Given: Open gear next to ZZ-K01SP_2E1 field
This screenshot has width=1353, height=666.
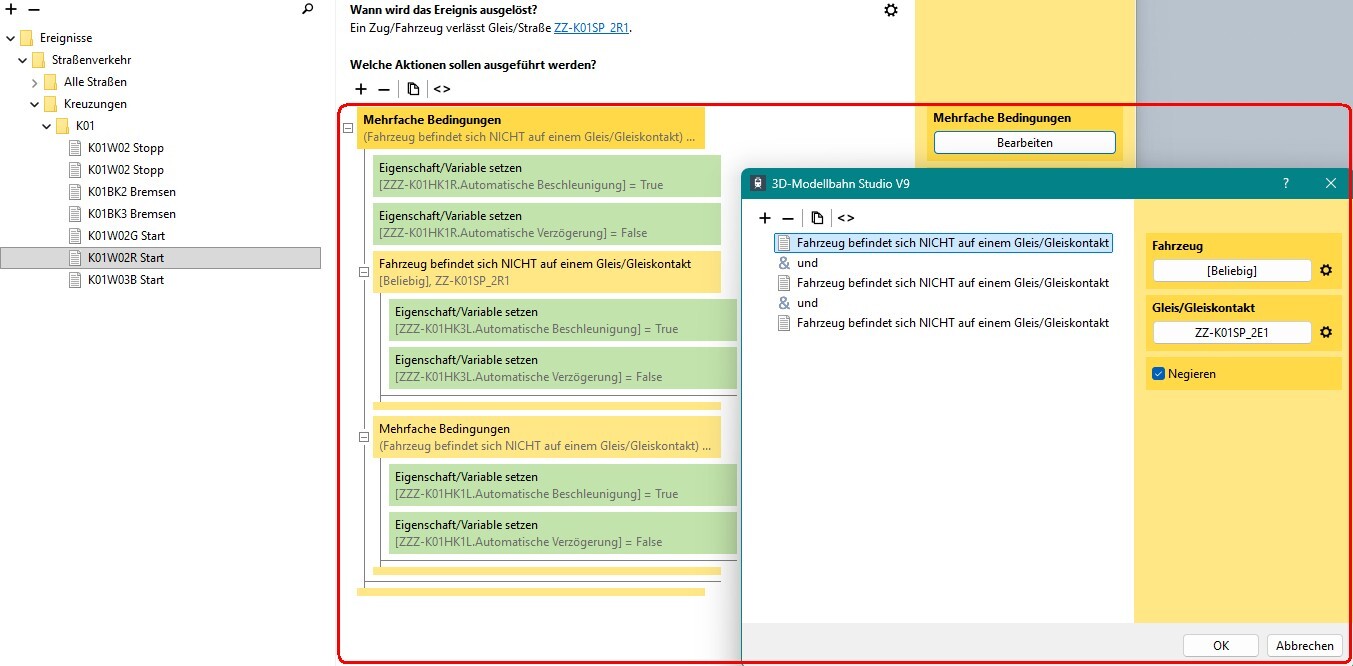Looking at the screenshot, I should (1326, 332).
